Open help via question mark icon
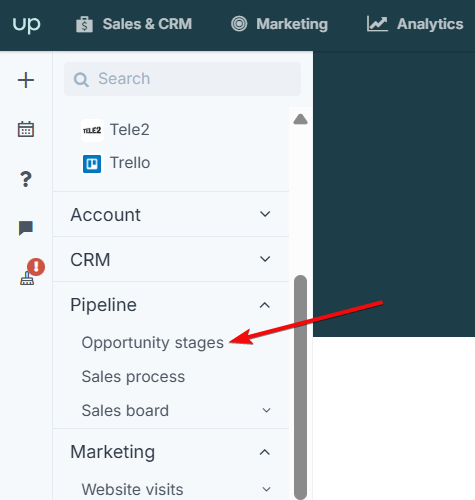The width and height of the screenshot is (475, 500). coord(26,179)
